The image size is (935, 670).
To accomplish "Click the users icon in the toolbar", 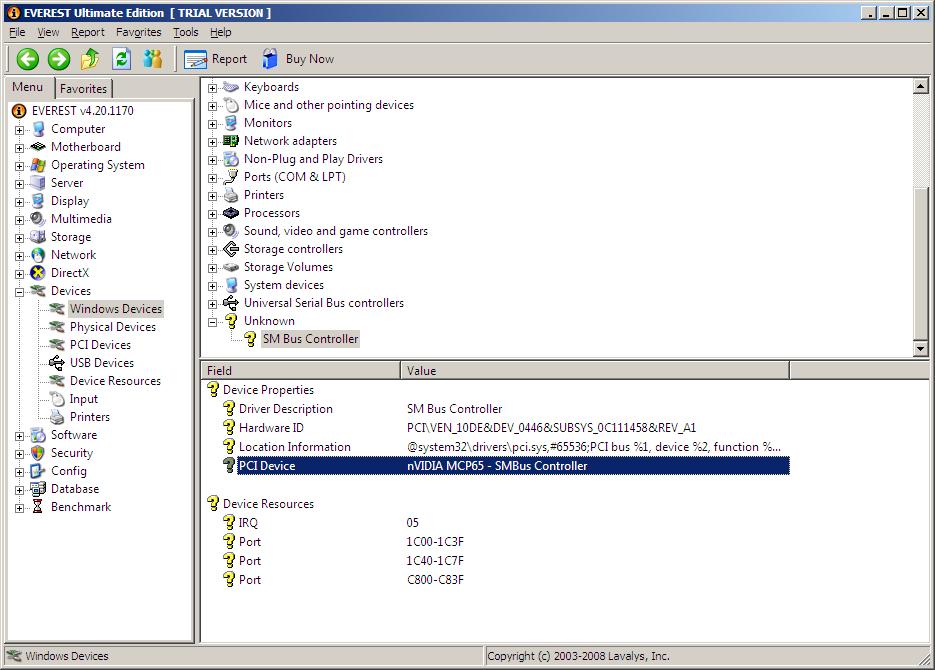I will [x=153, y=59].
